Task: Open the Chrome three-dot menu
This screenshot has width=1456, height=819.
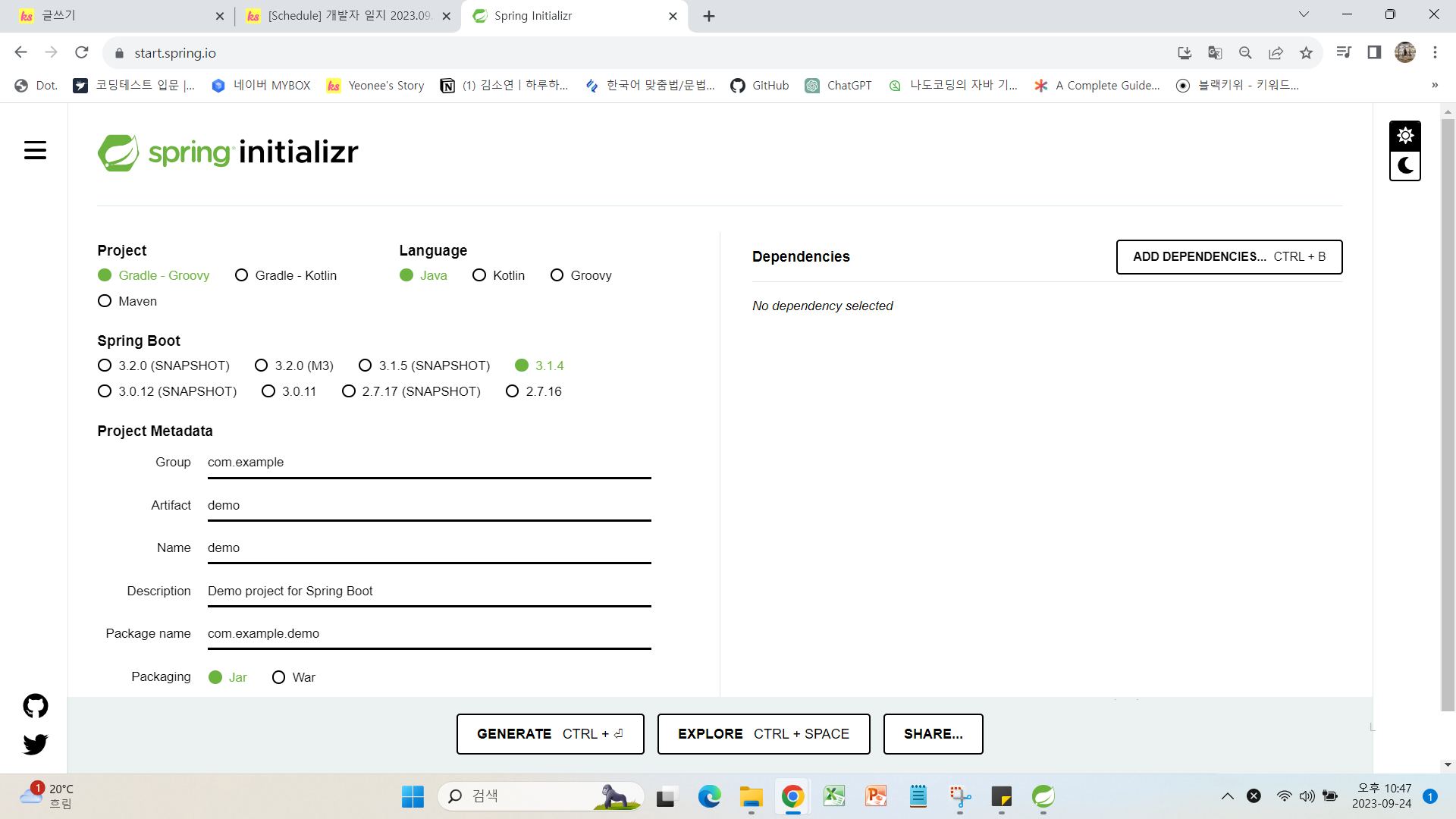Action: click(1435, 52)
